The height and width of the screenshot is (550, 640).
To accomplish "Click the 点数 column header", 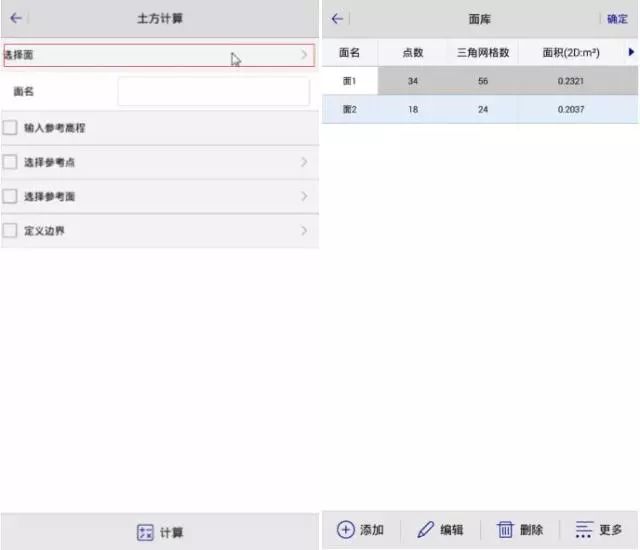I will 413,53.
